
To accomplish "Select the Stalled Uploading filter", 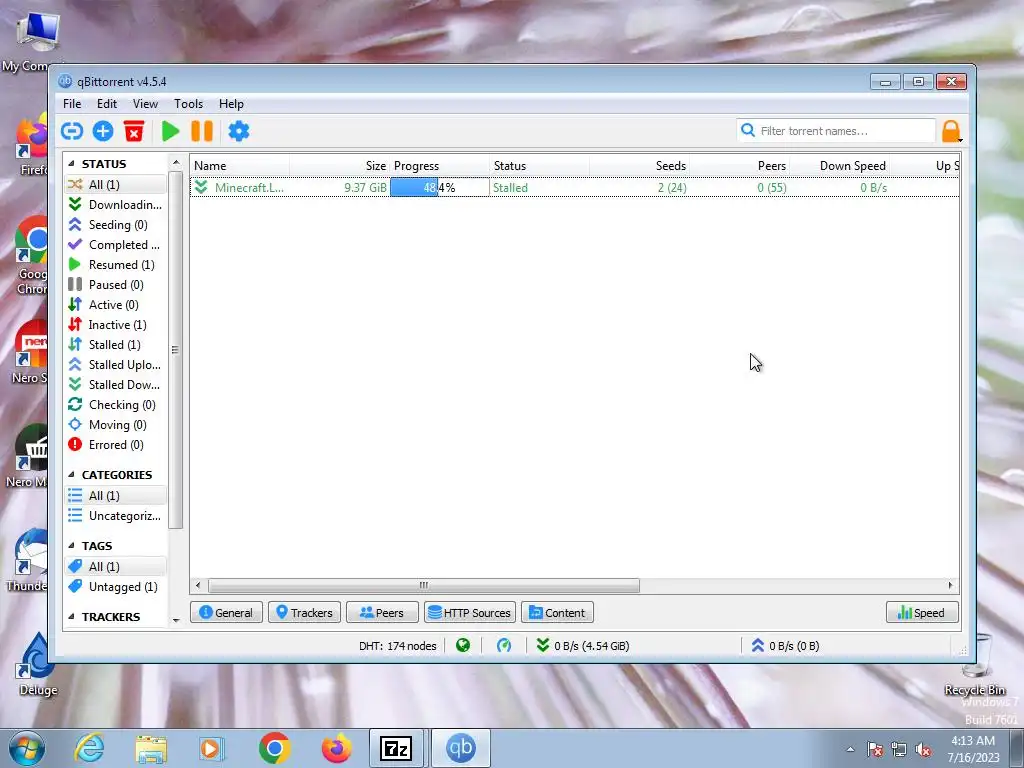I will 115,365.
